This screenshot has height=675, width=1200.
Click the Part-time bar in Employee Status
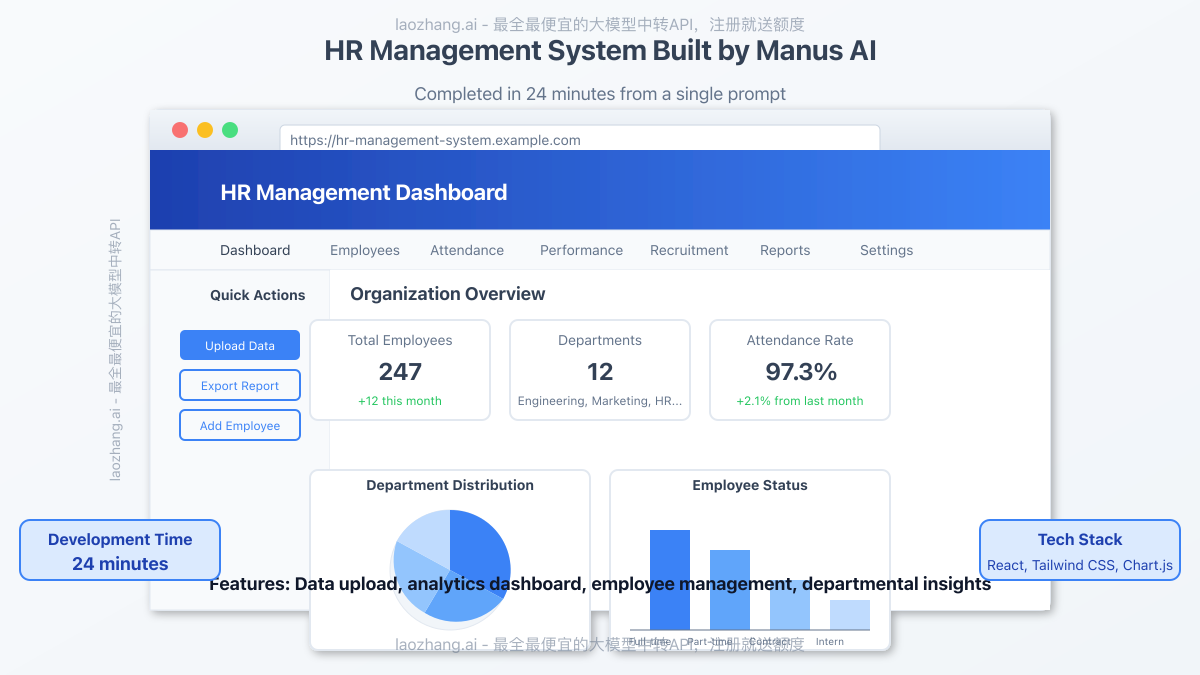pyautogui.click(x=730, y=590)
